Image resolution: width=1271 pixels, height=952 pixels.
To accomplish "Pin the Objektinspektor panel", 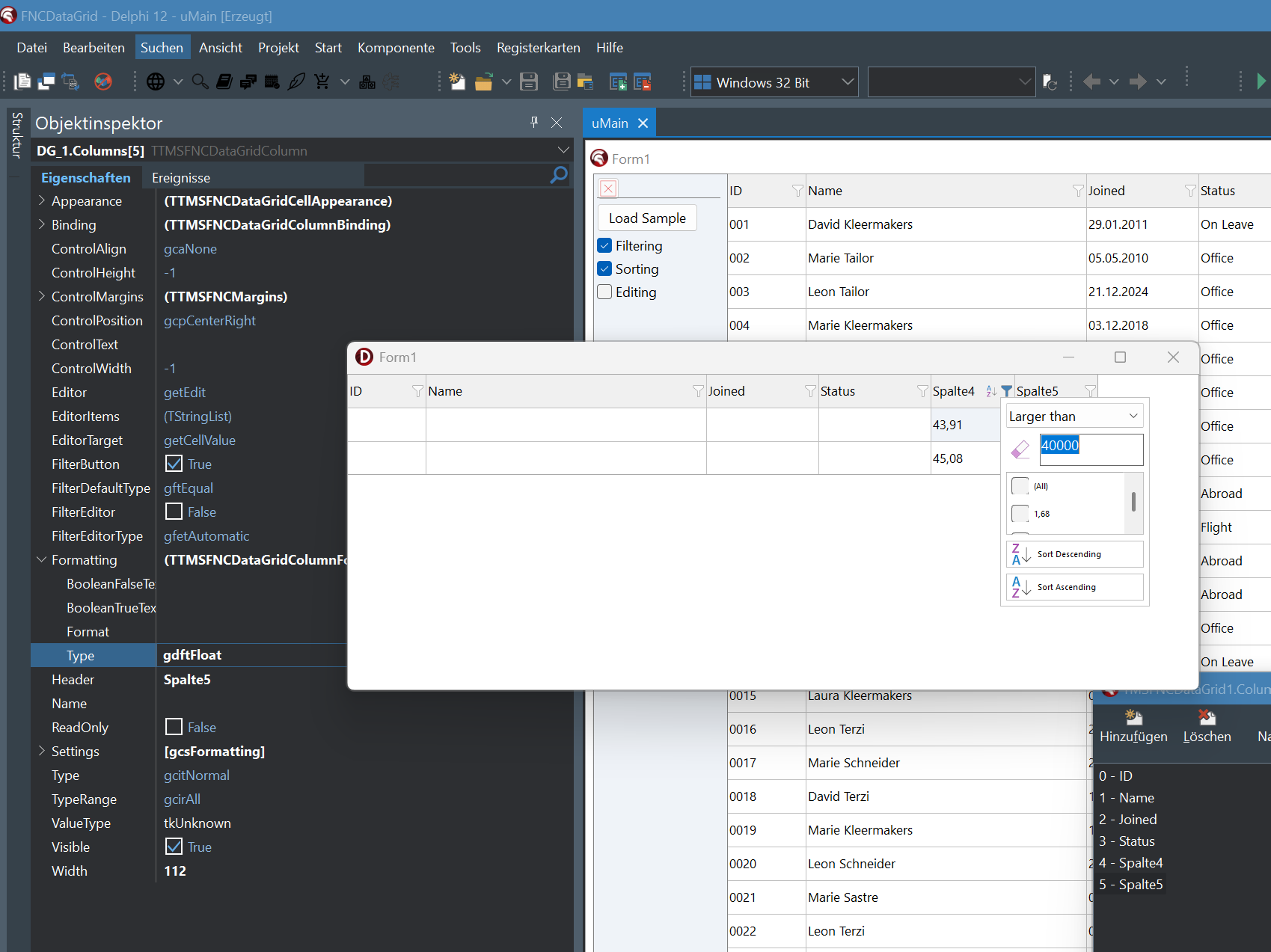I will (x=534, y=122).
